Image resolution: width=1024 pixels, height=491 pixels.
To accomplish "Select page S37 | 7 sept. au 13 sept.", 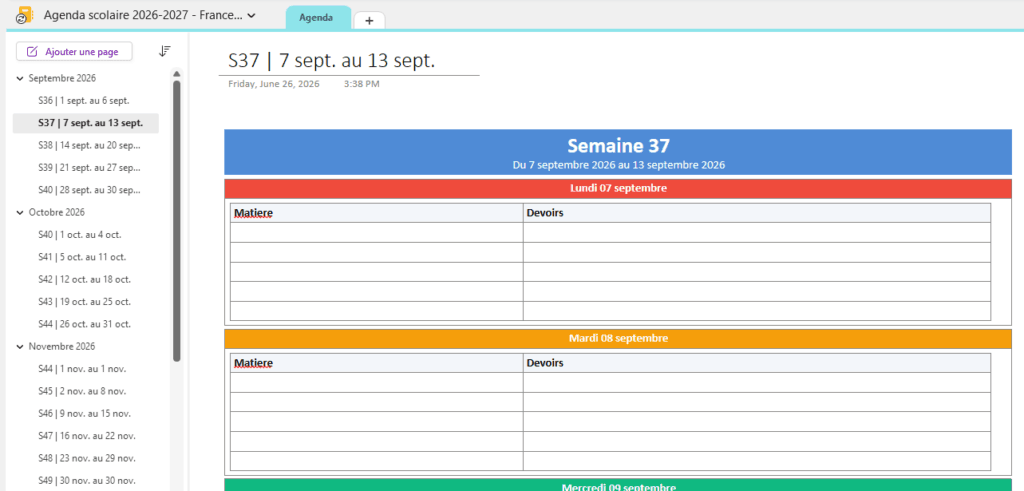I will 86,123.
